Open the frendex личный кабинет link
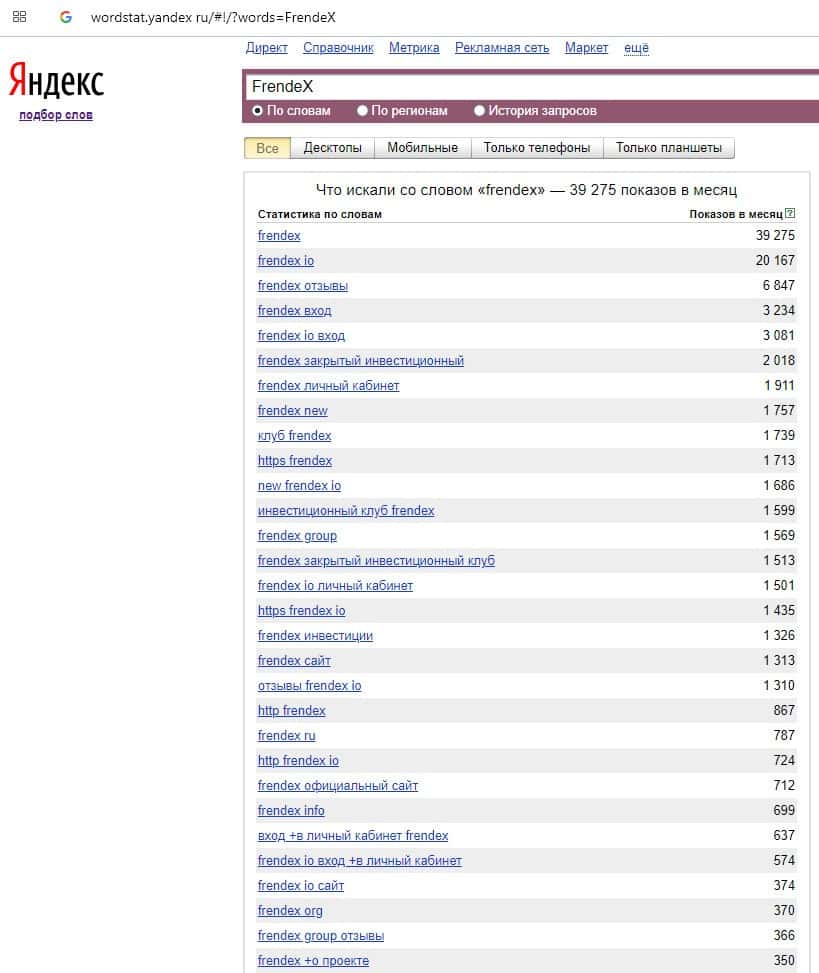The width and height of the screenshot is (819, 973). pos(329,385)
